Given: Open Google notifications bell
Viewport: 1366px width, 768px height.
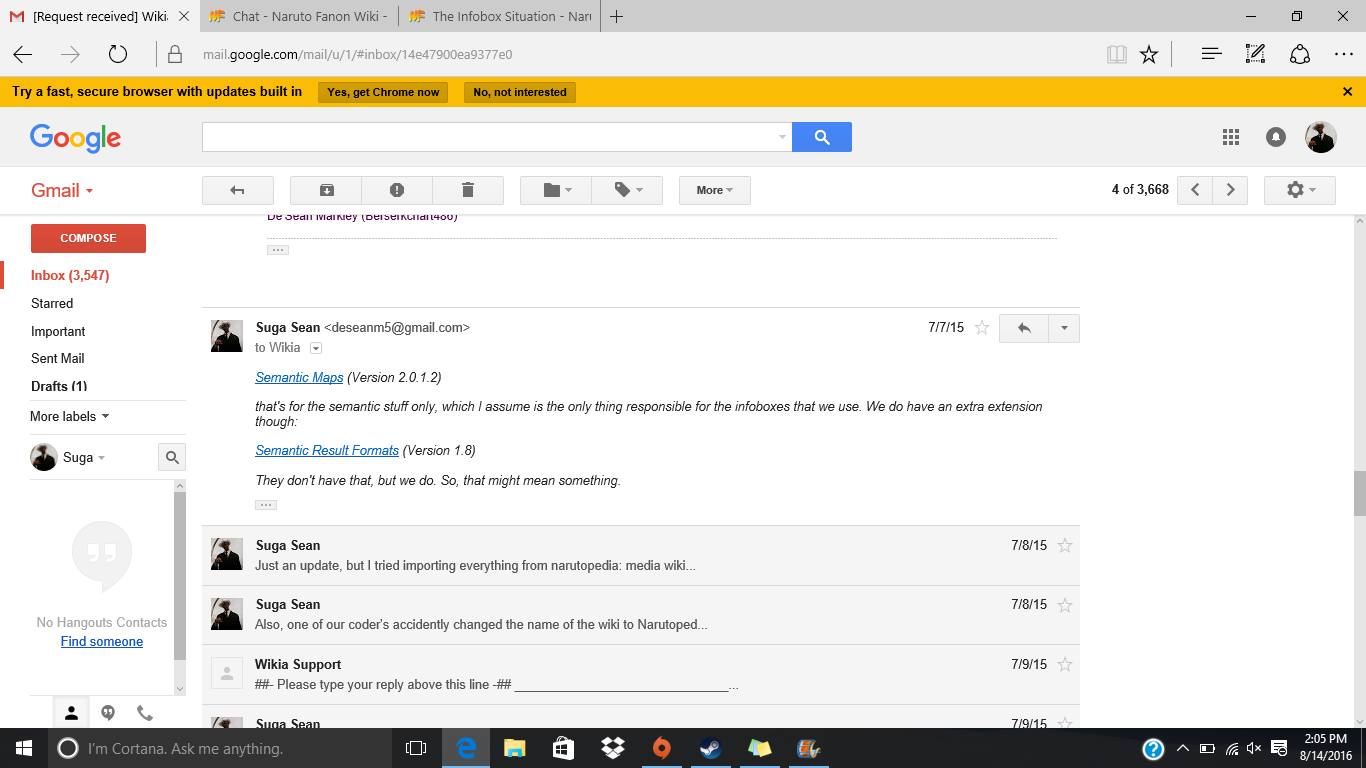Looking at the screenshot, I should (x=1276, y=137).
